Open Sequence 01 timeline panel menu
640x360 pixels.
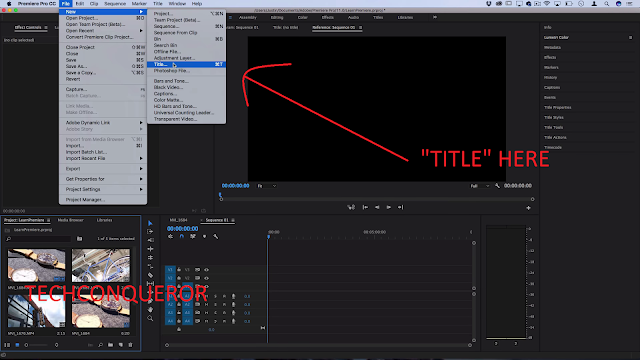233,220
